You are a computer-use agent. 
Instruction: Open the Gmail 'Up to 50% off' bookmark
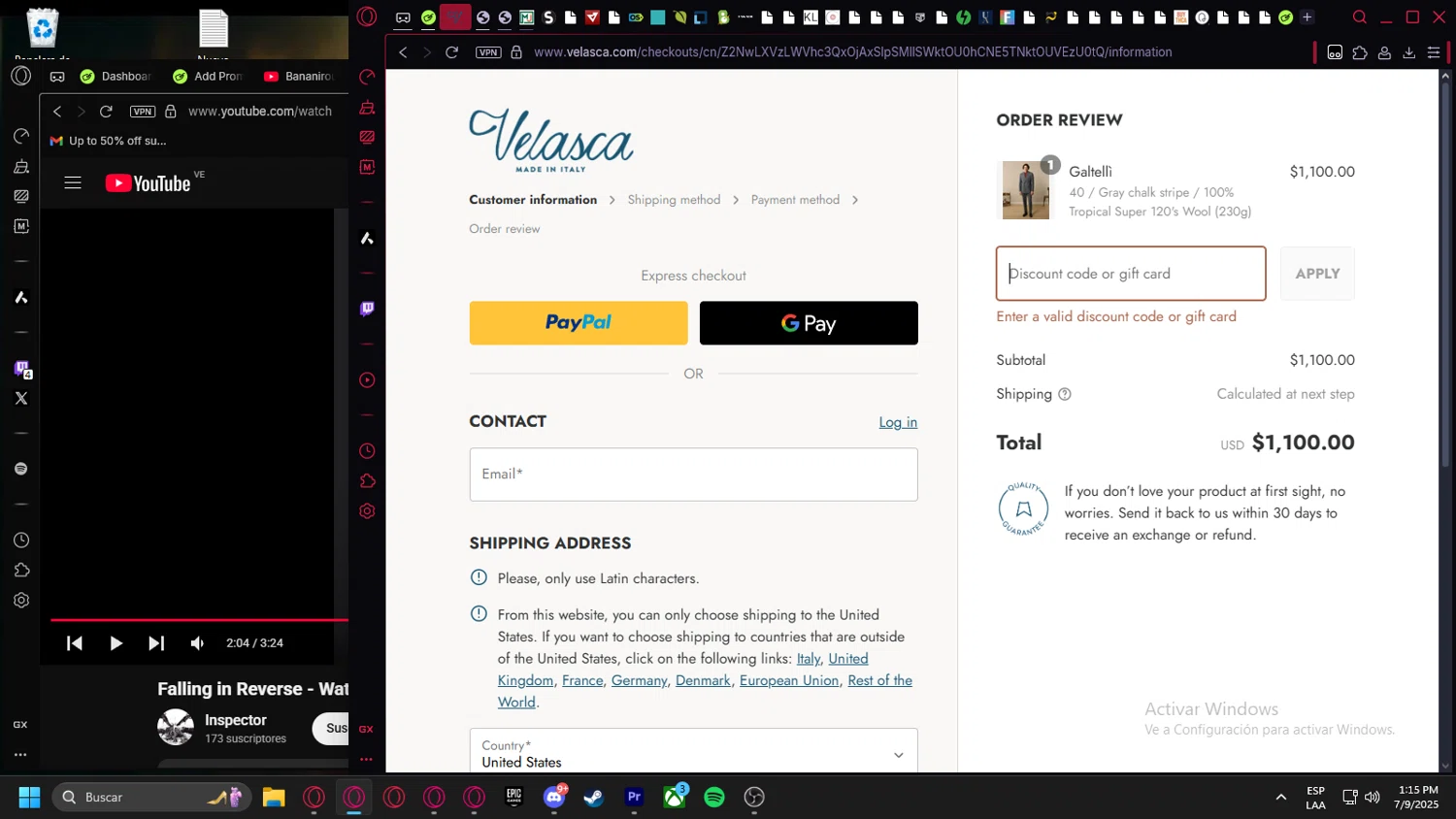click(109, 141)
